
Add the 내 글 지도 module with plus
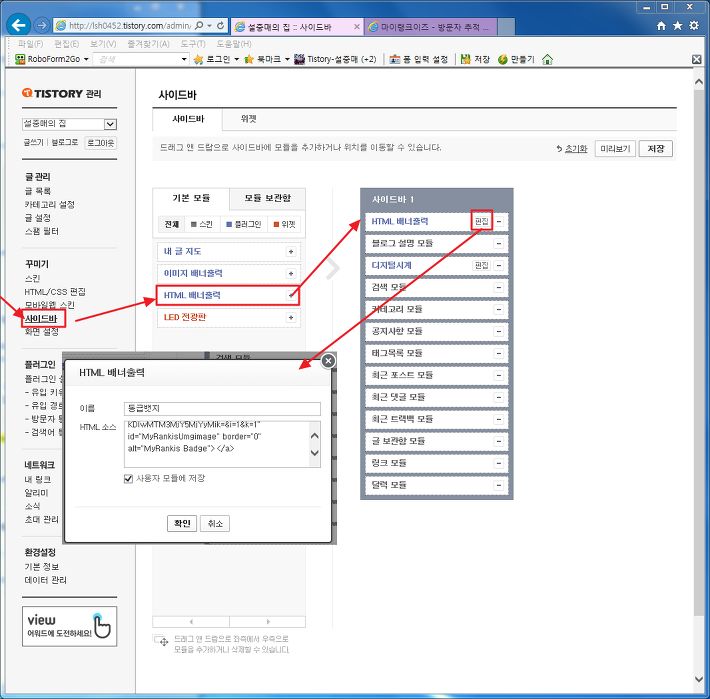click(x=291, y=252)
